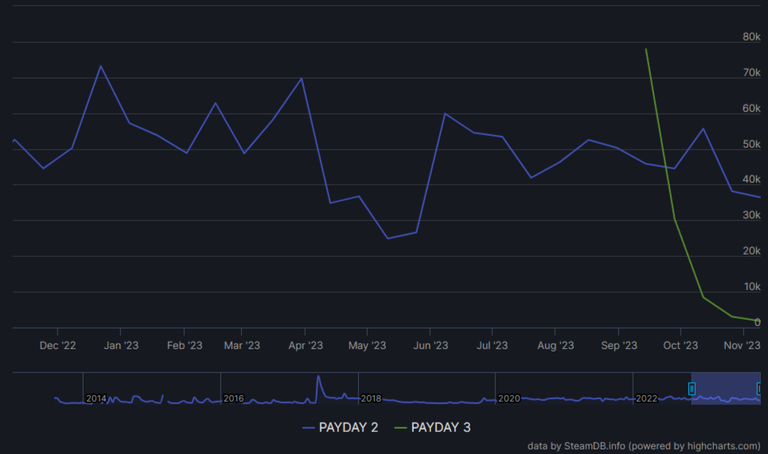Click the Apr '23 x-axis label

point(305,345)
